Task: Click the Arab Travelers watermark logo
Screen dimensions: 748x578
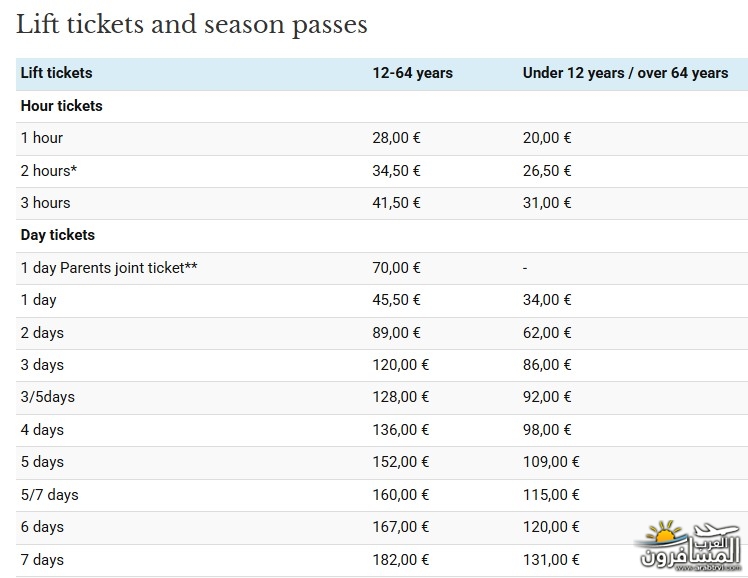Action: (689, 547)
